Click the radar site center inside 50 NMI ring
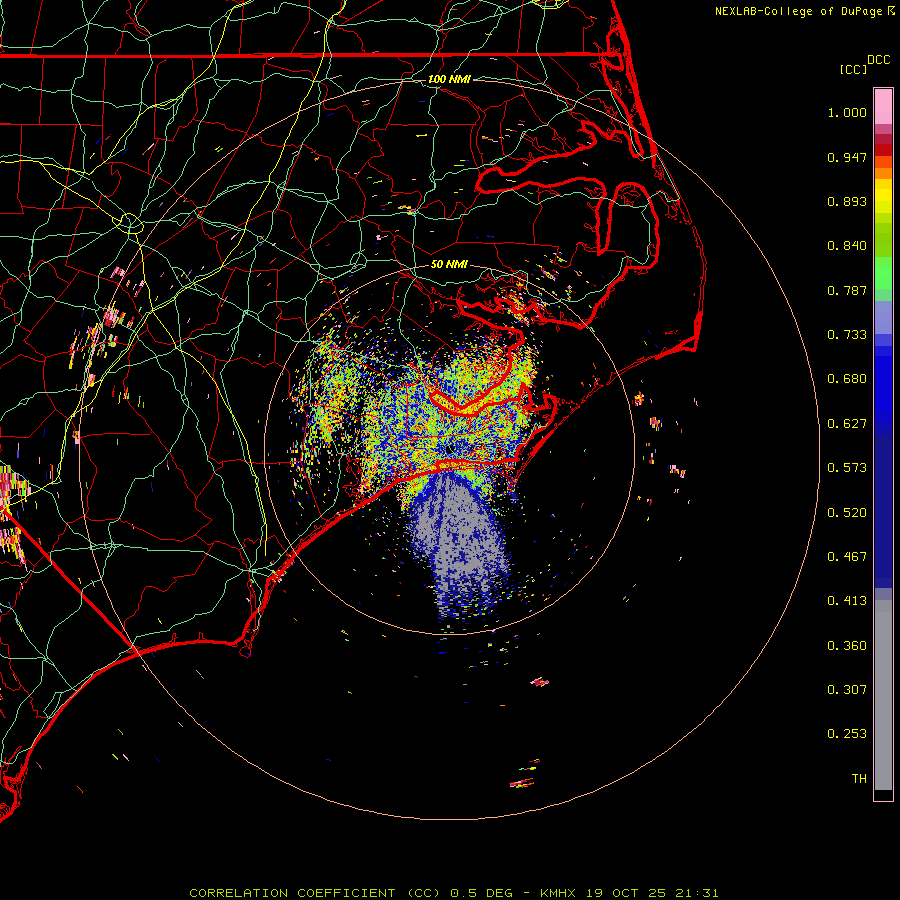Image resolution: width=900 pixels, height=900 pixels. pyautogui.click(x=449, y=449)
